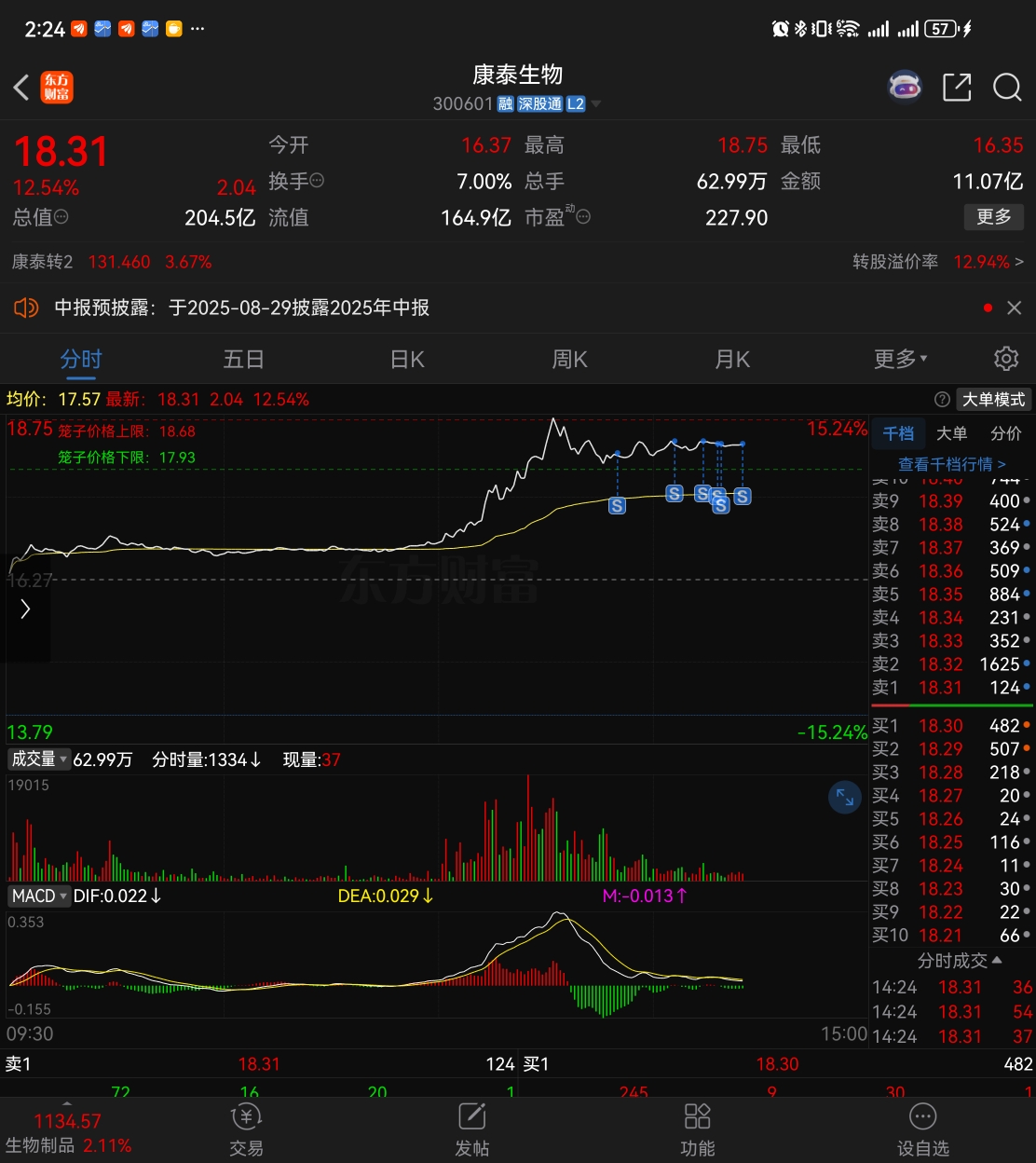The width and height of the screenshot is (1036, 1163).
Task: Tap the bottom 卖1 18.31 summary
Action: pyautogui.click(x=260, y=1063)
